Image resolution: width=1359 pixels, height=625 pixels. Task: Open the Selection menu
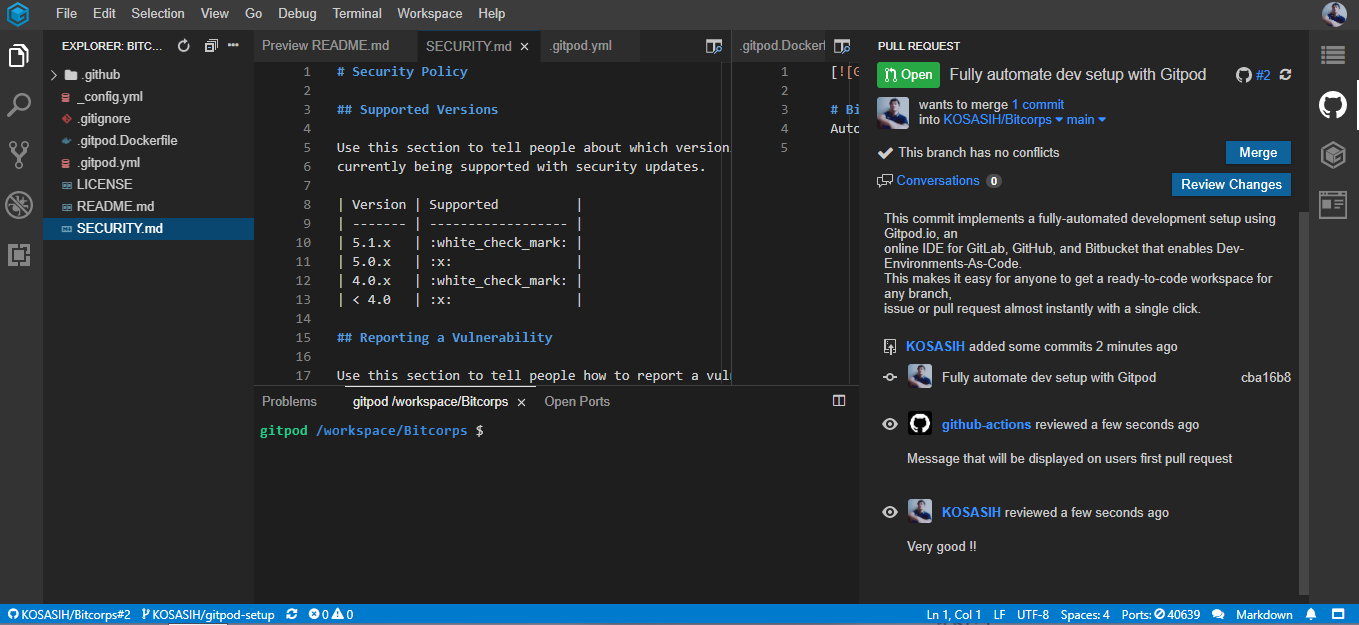pyautogui.click(x=158, y=14)
